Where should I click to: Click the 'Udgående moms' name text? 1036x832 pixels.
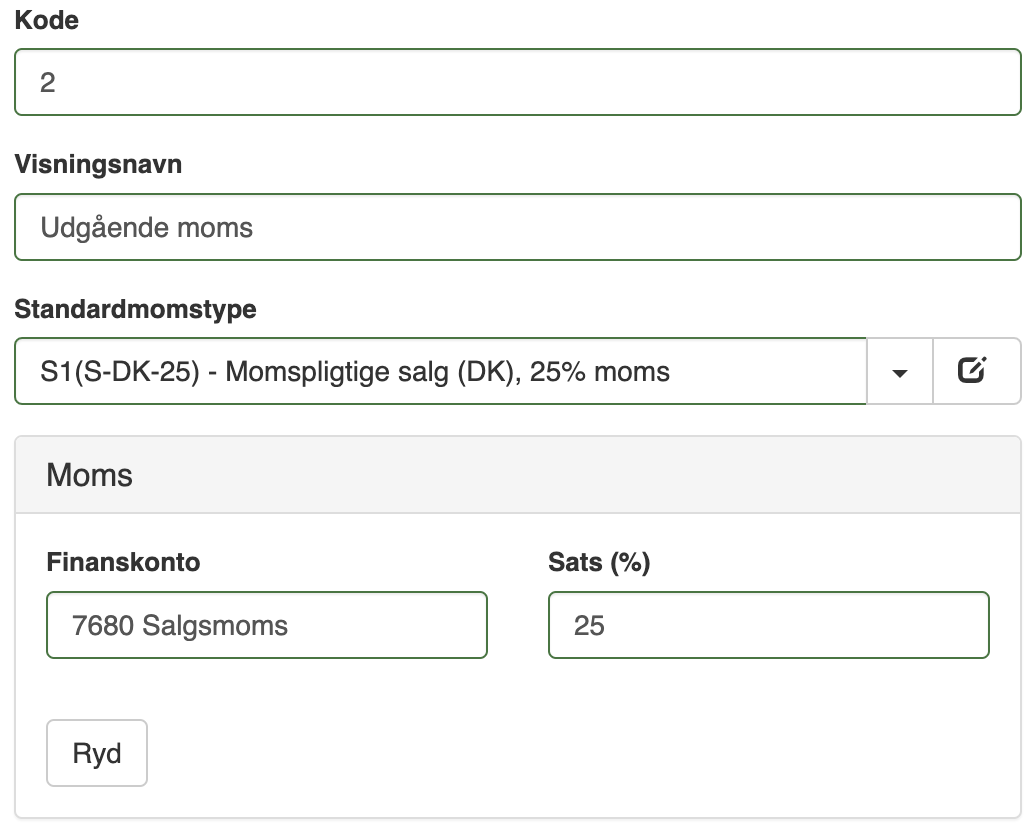(147, 228)
